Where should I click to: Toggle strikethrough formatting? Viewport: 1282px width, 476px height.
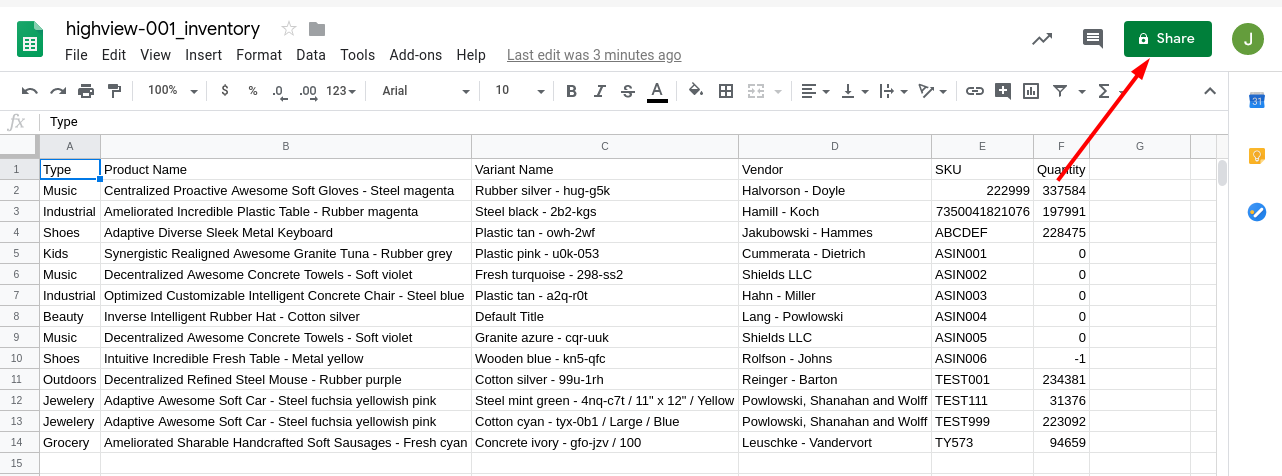click(628, 91)
